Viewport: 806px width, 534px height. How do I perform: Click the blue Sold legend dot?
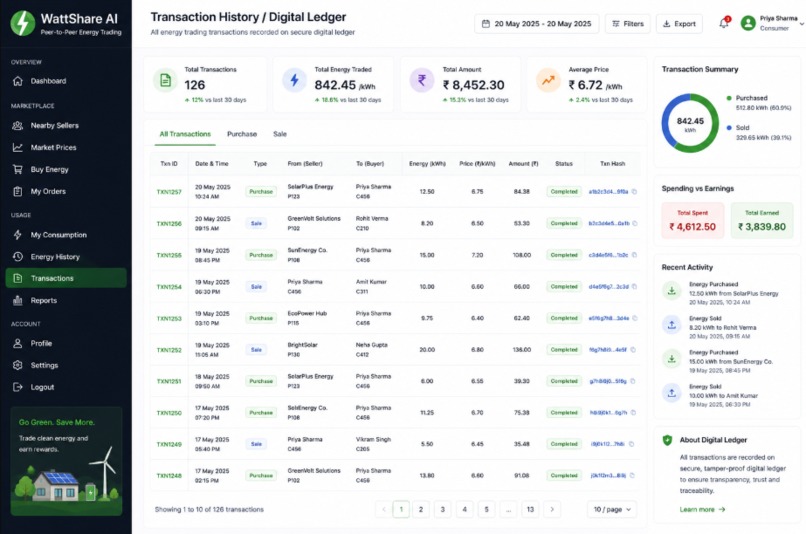pyautogui.click(x=729, y=127)
